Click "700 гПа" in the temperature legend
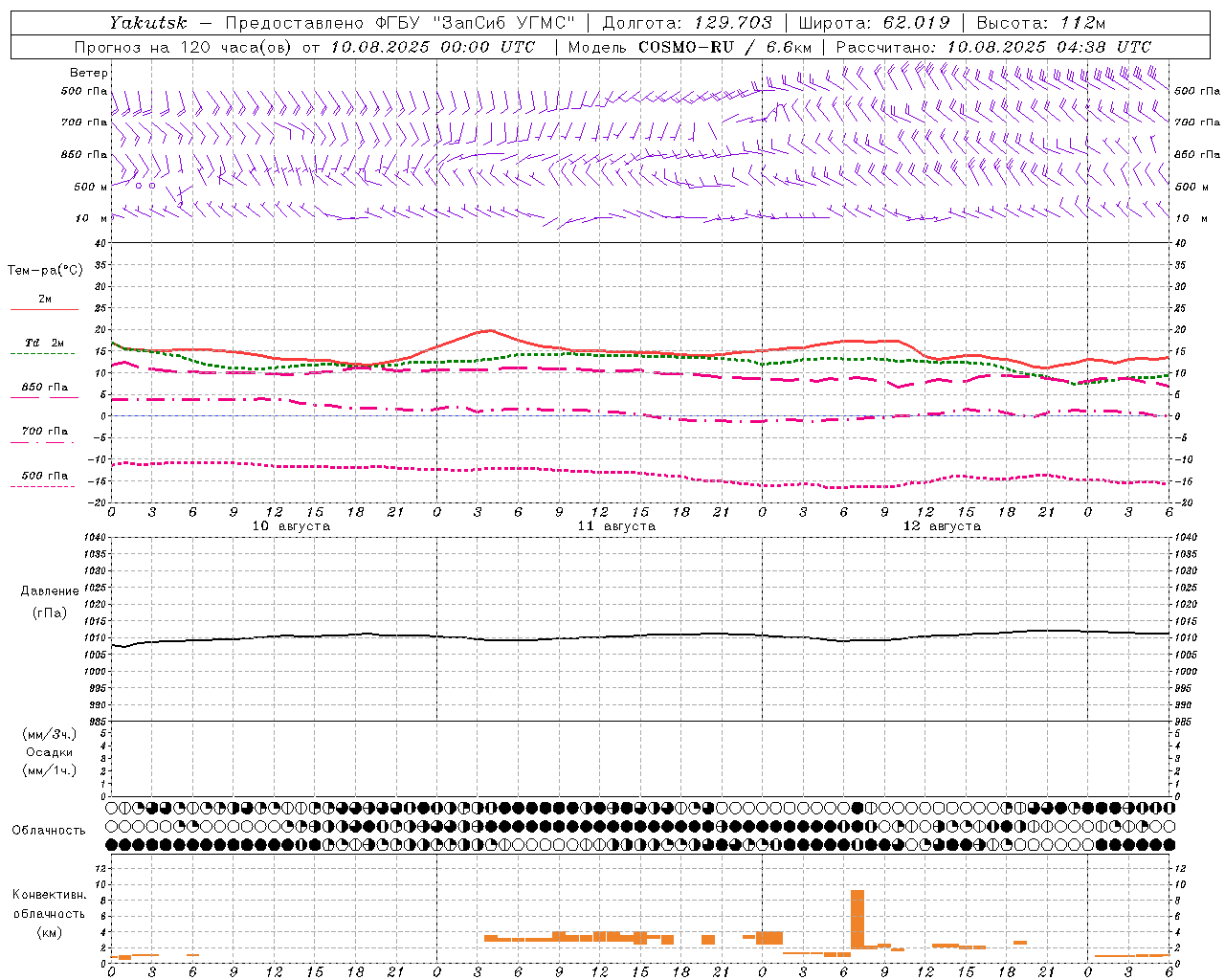Screen dimensions: 1225x980 click(x=45, y=432)
